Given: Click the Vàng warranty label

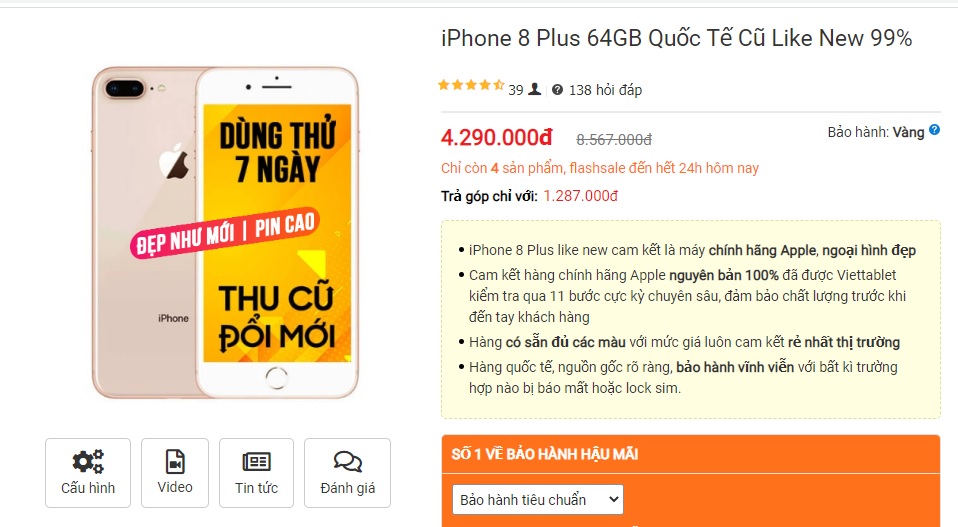Looking at the screenshot, I should (908, 133).
